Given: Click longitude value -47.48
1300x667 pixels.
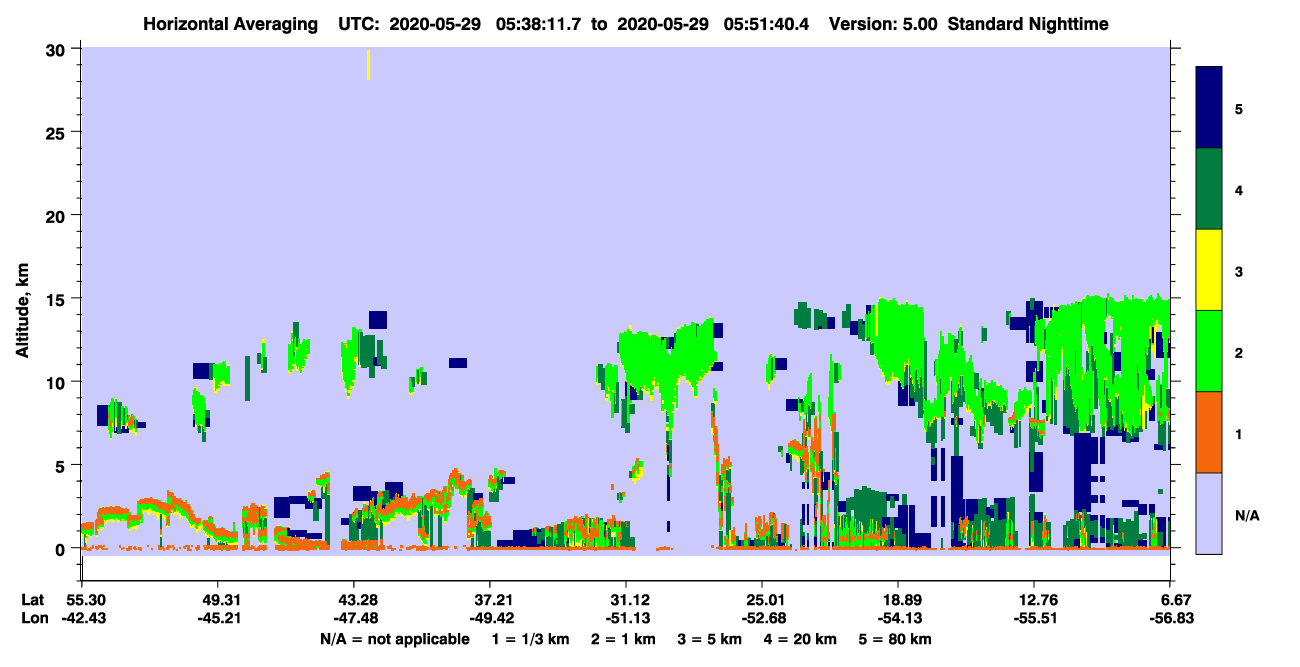Looking at the screenshot, I should tap(353, 619).
